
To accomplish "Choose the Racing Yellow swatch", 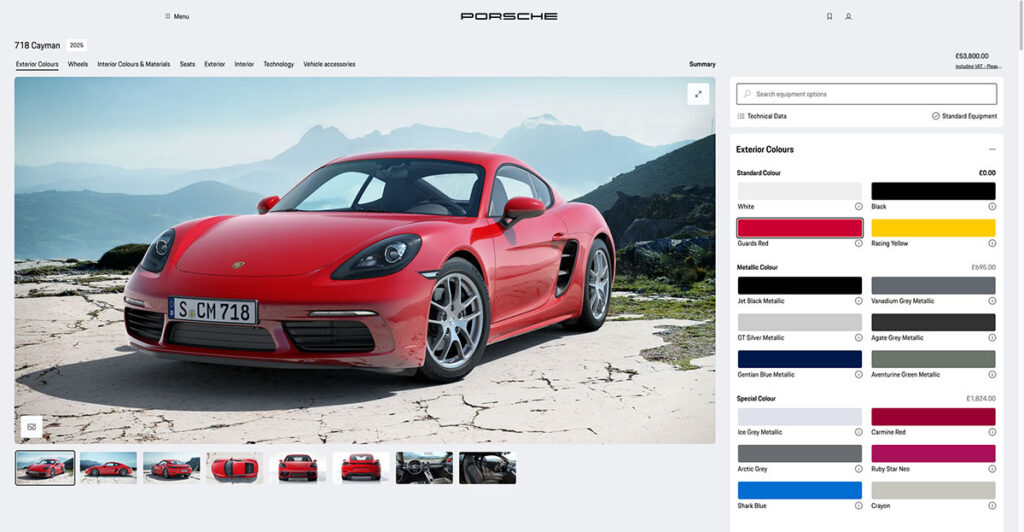I will [x=933, y=228].
